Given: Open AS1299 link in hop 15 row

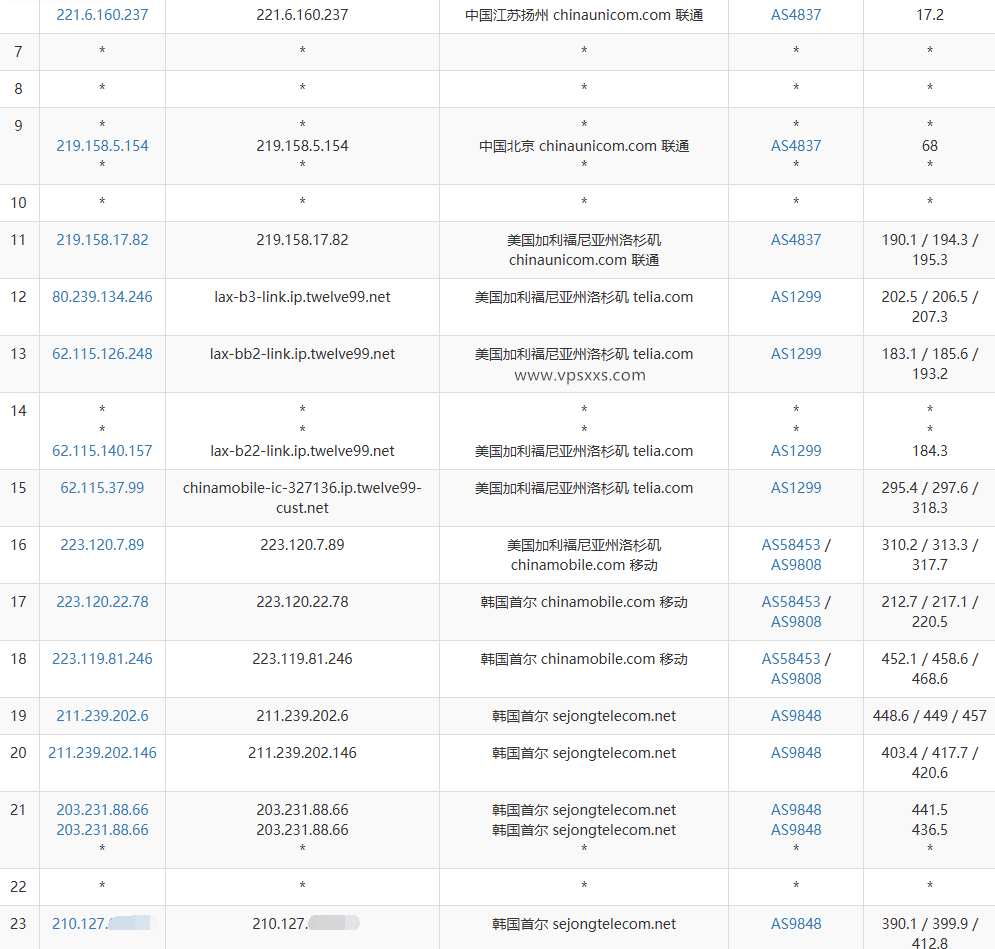Looking at the screenshot, I should pos(796,488).
